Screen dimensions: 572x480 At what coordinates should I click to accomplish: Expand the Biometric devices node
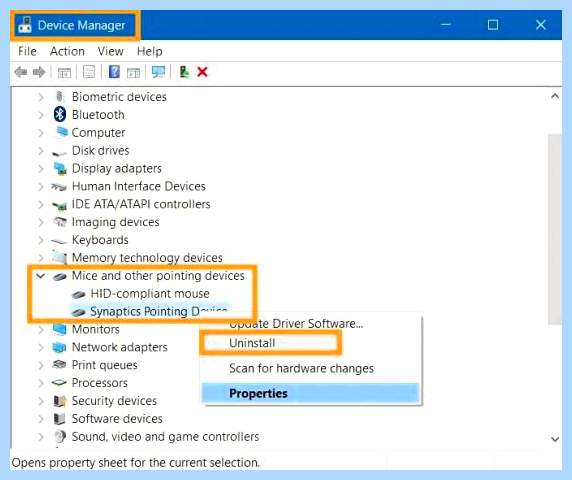point(41,97)
